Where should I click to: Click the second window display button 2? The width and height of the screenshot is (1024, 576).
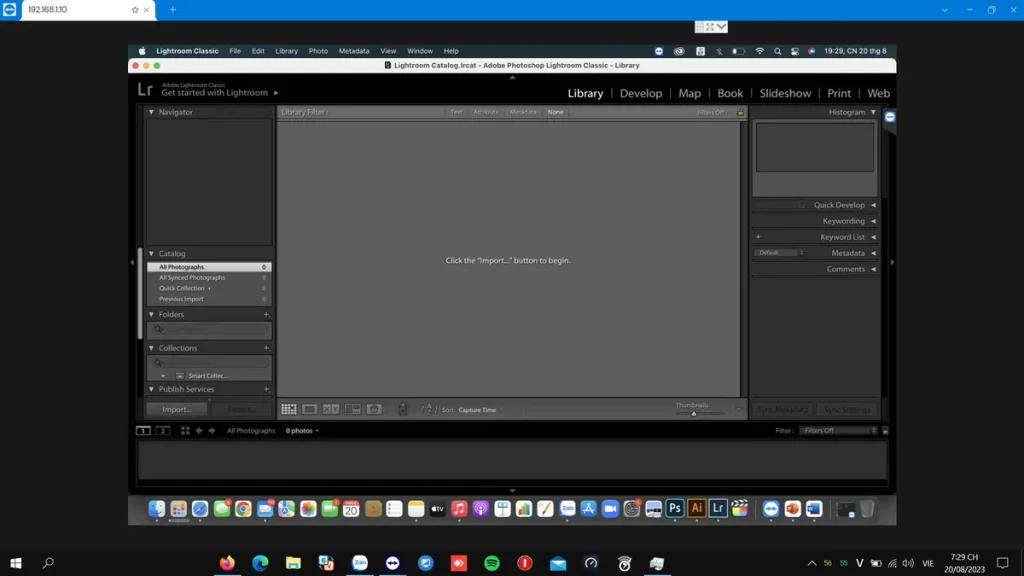tap(163, 430)
